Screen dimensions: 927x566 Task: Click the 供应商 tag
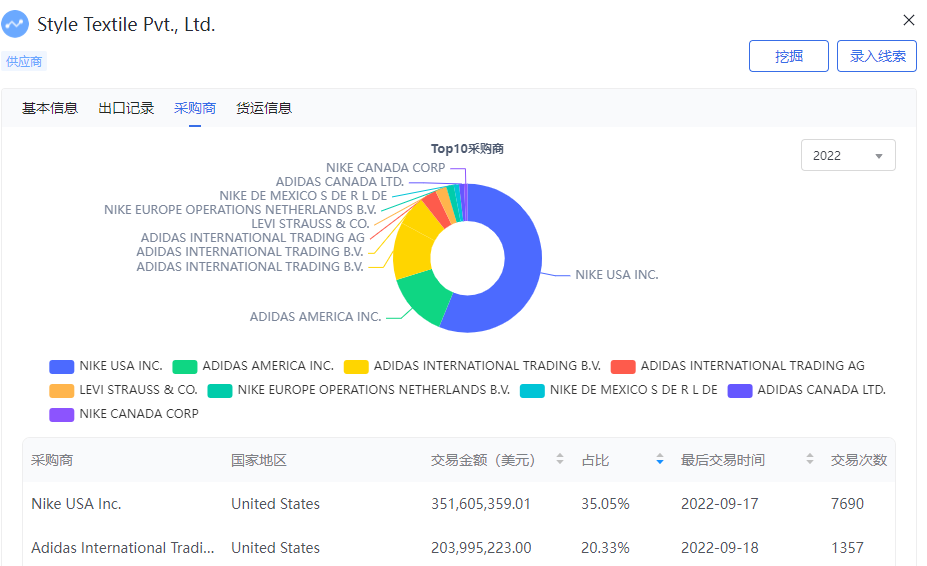point(24,62)
